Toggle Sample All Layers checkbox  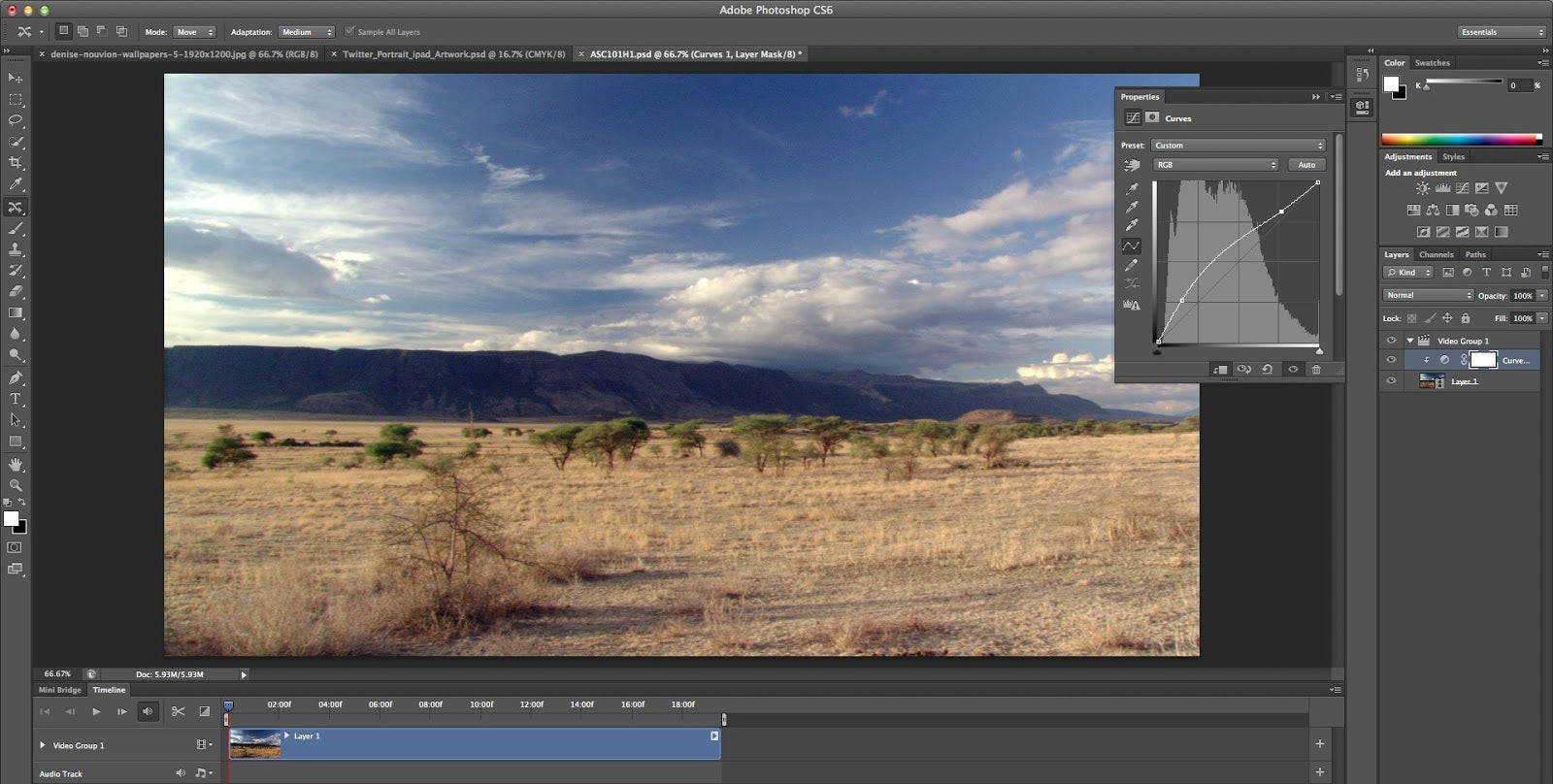pyautogui.click(x=350, y=32)
